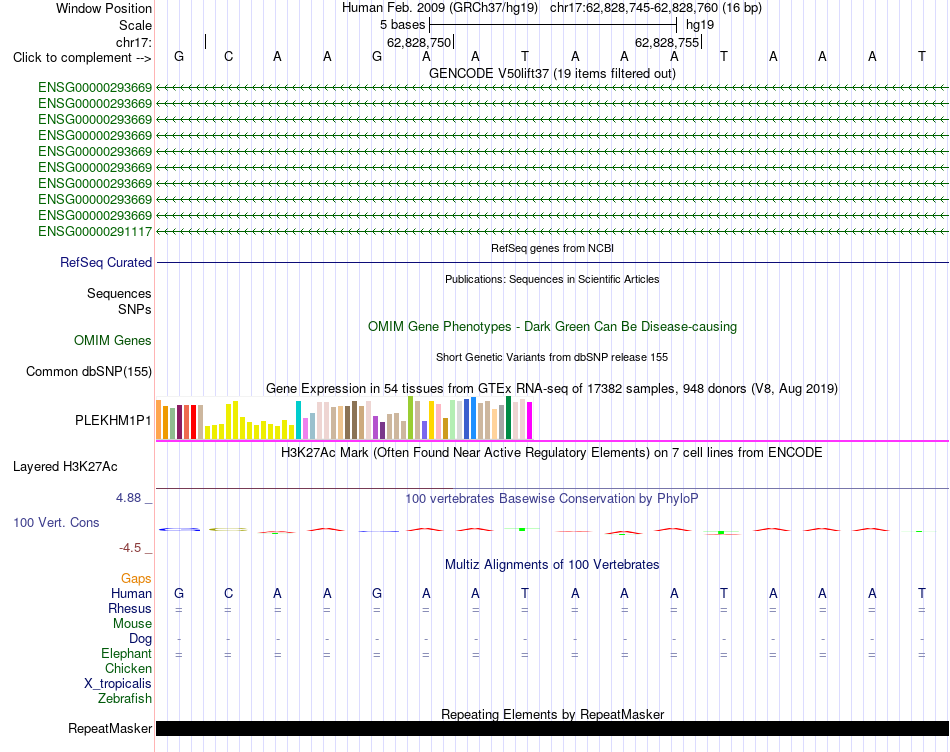This screenshot has width=950, height=752.
Task: Click the 62,828,750 position marker
Action: (x=419, y=42)
